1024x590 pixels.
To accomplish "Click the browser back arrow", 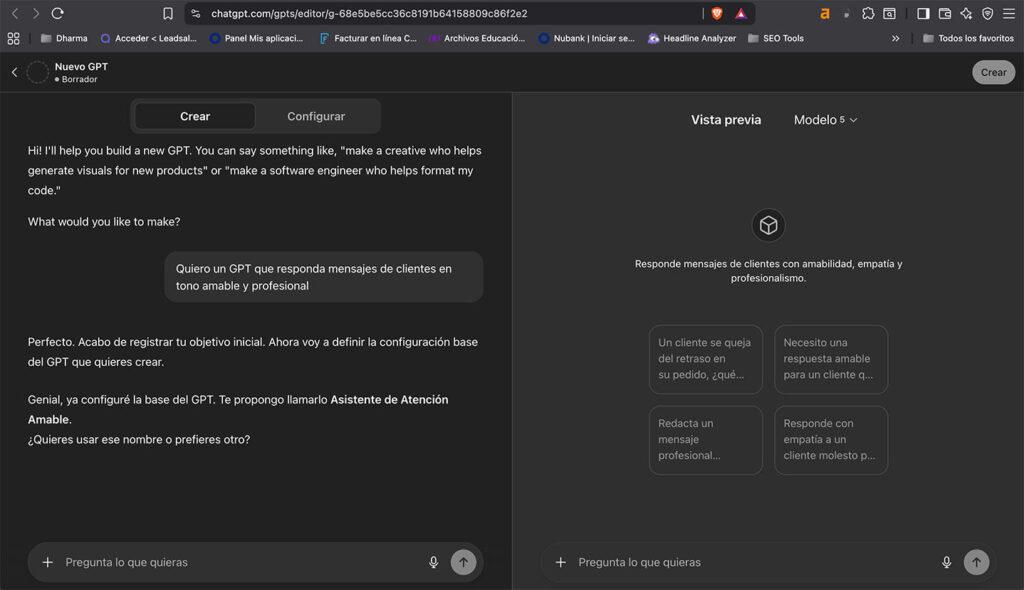I will coord(15,13).
